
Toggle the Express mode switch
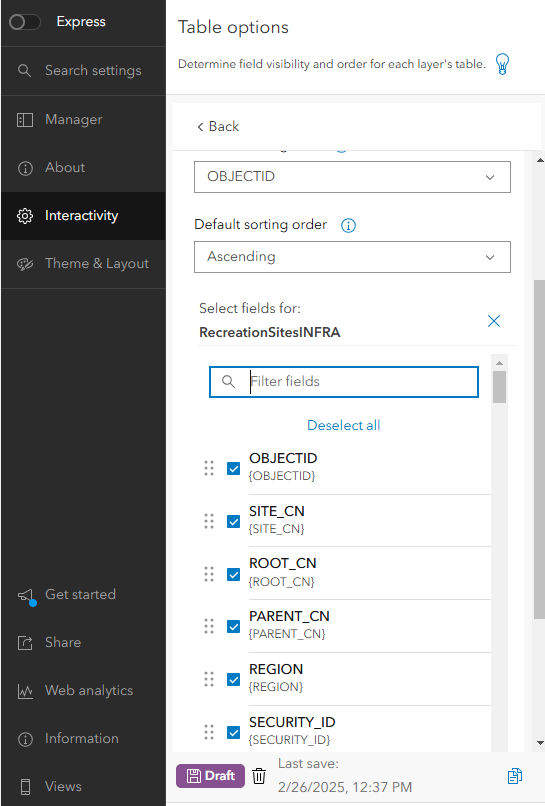[25, 22]
